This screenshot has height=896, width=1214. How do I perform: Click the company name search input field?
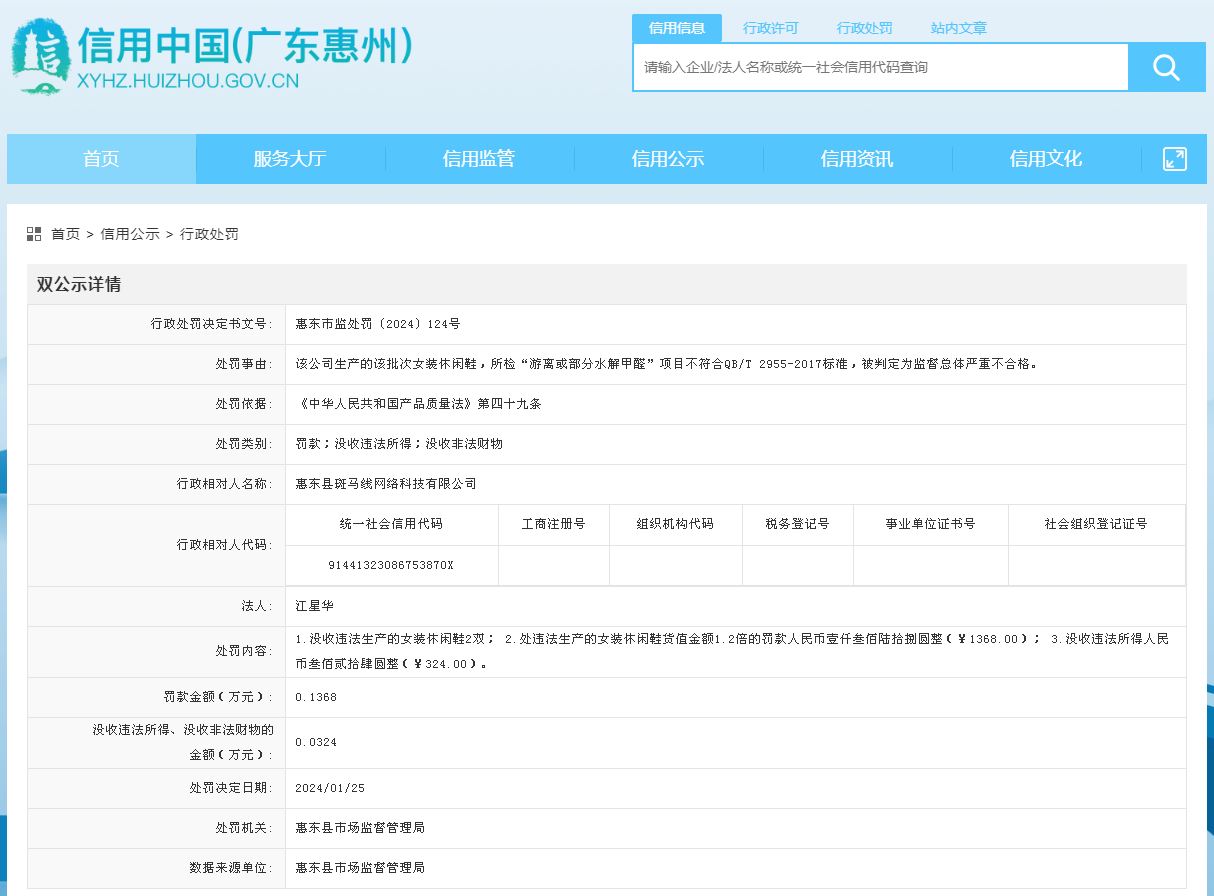tap(881, 67)
